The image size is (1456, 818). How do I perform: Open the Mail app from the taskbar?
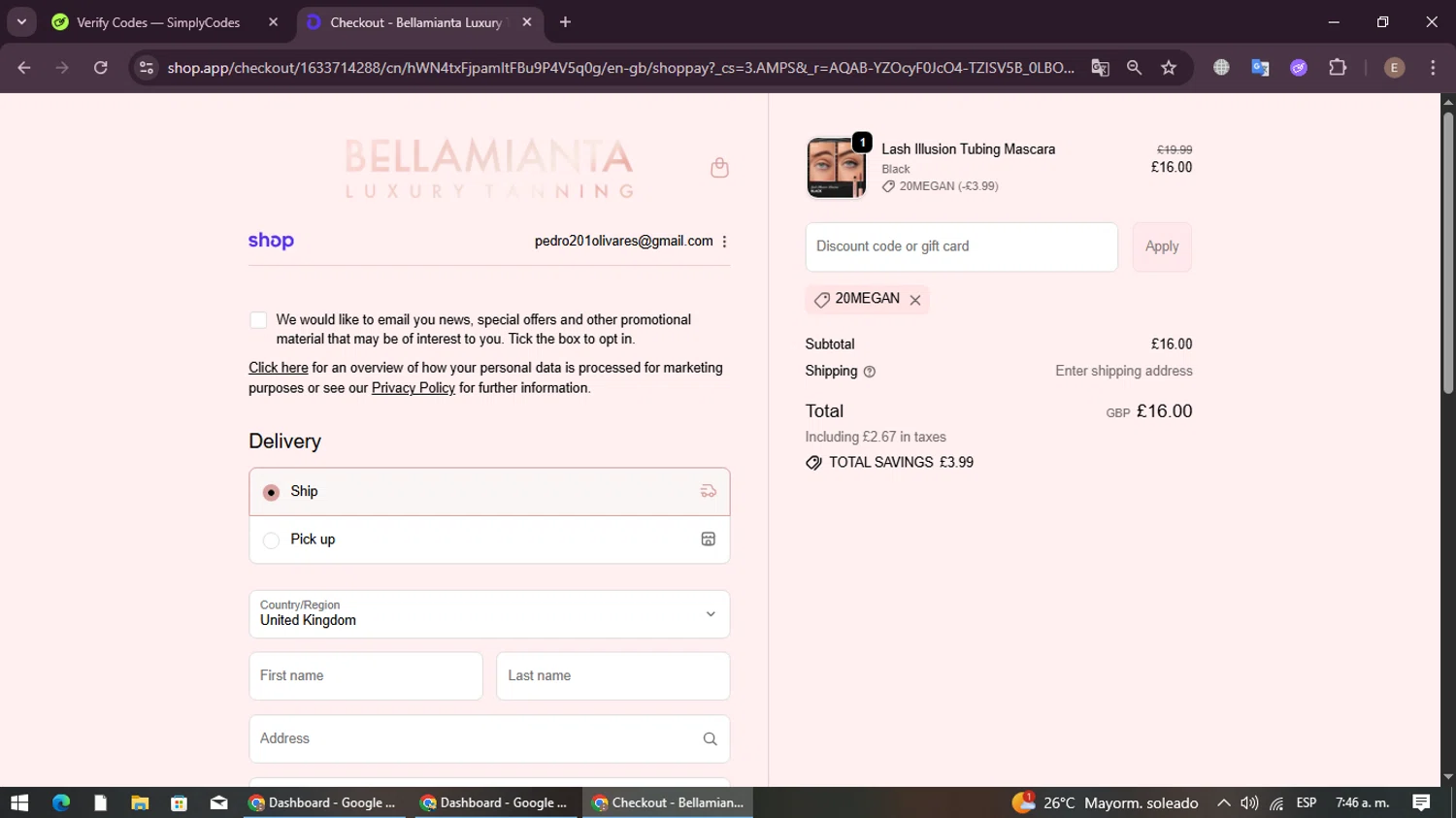218,802
